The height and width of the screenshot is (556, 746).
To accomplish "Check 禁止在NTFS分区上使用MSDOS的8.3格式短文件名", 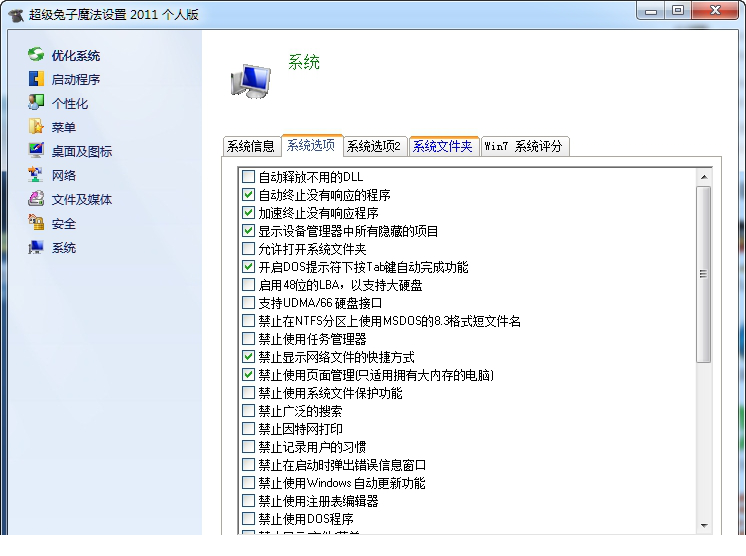I will pyautogui.click(x=248, y=321).
